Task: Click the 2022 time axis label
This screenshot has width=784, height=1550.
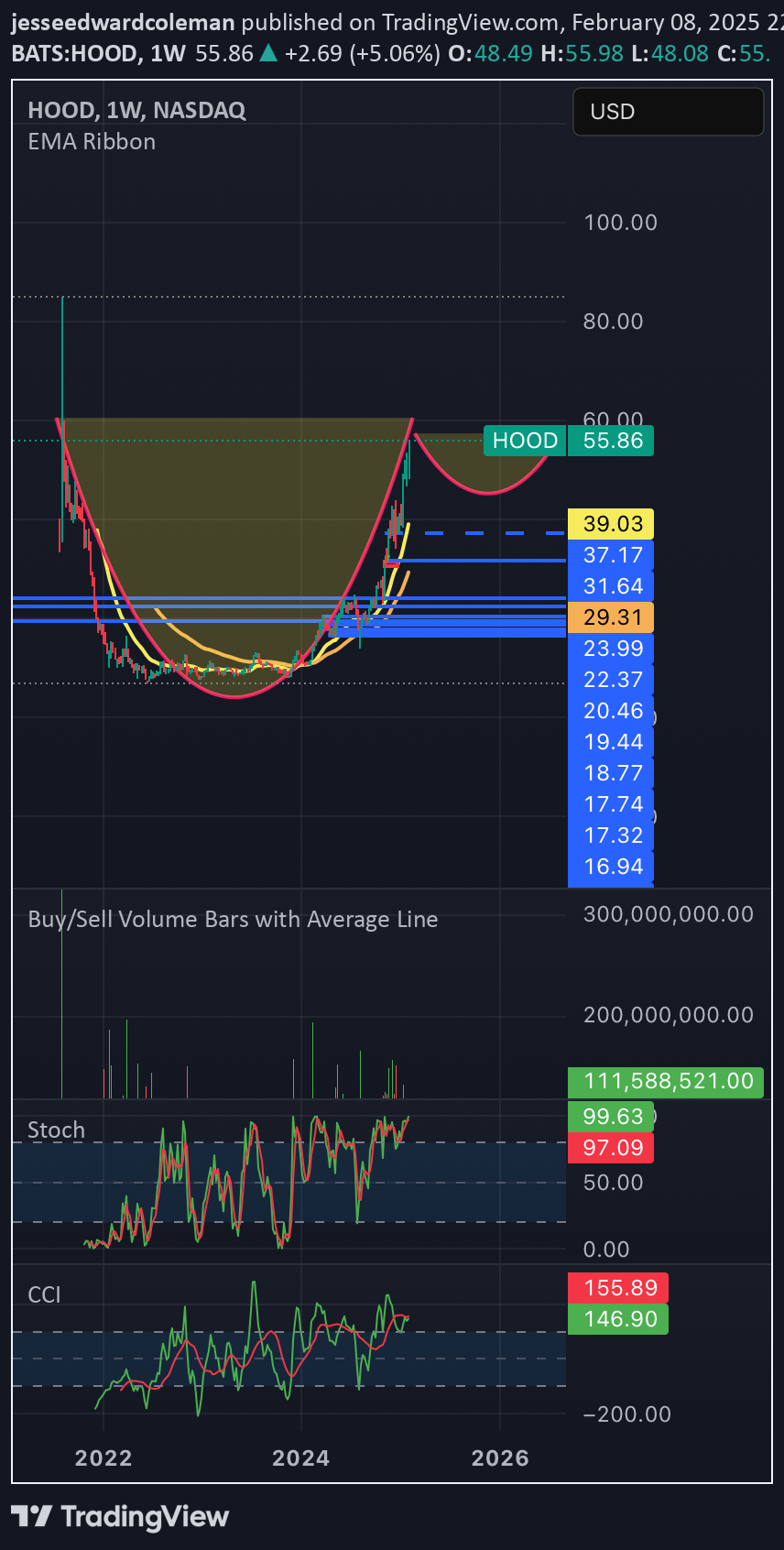Action: pyautogui.click(x=103, y=1458)
